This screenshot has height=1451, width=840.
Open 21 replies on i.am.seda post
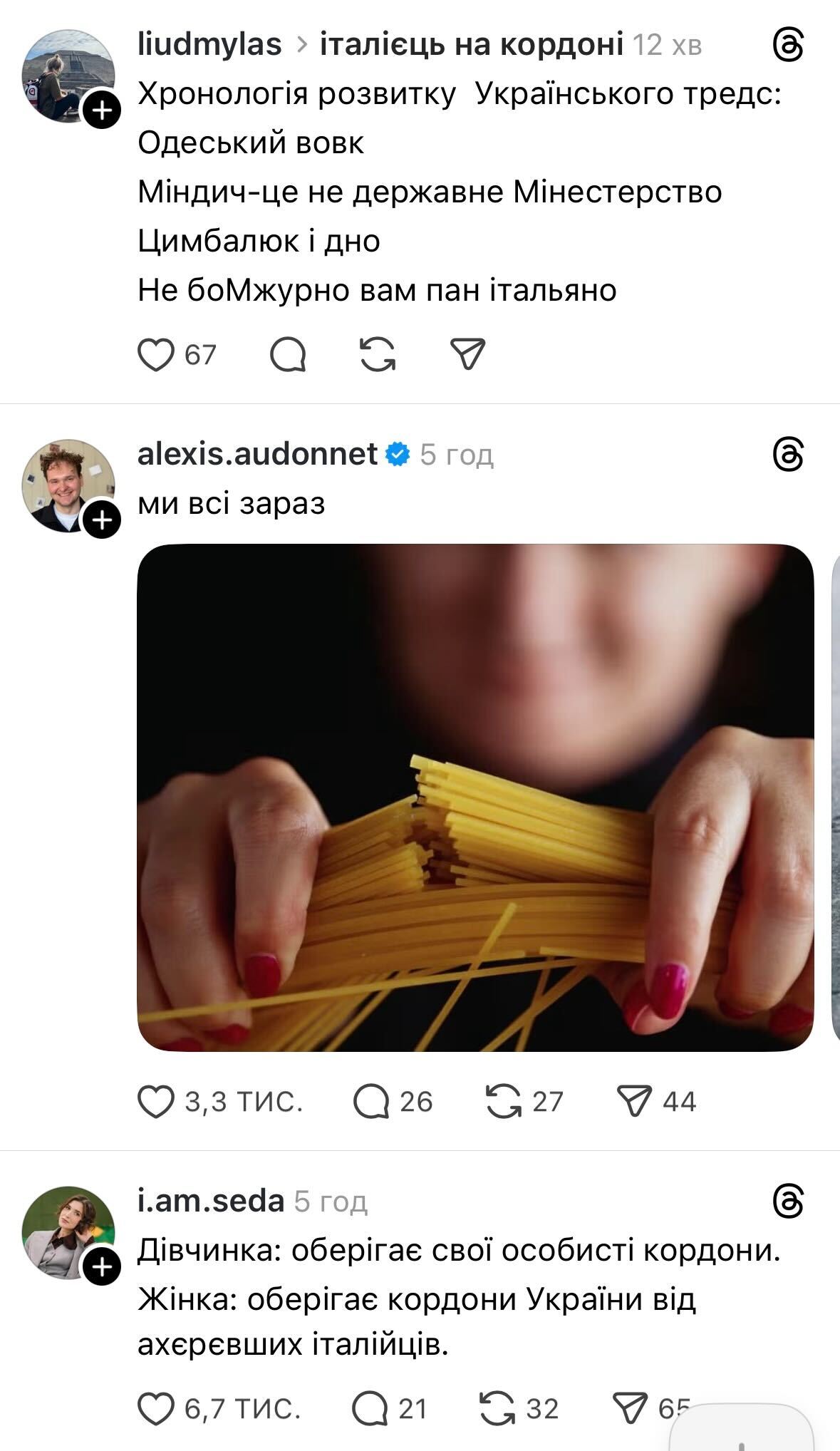[x=390, y=1409]
